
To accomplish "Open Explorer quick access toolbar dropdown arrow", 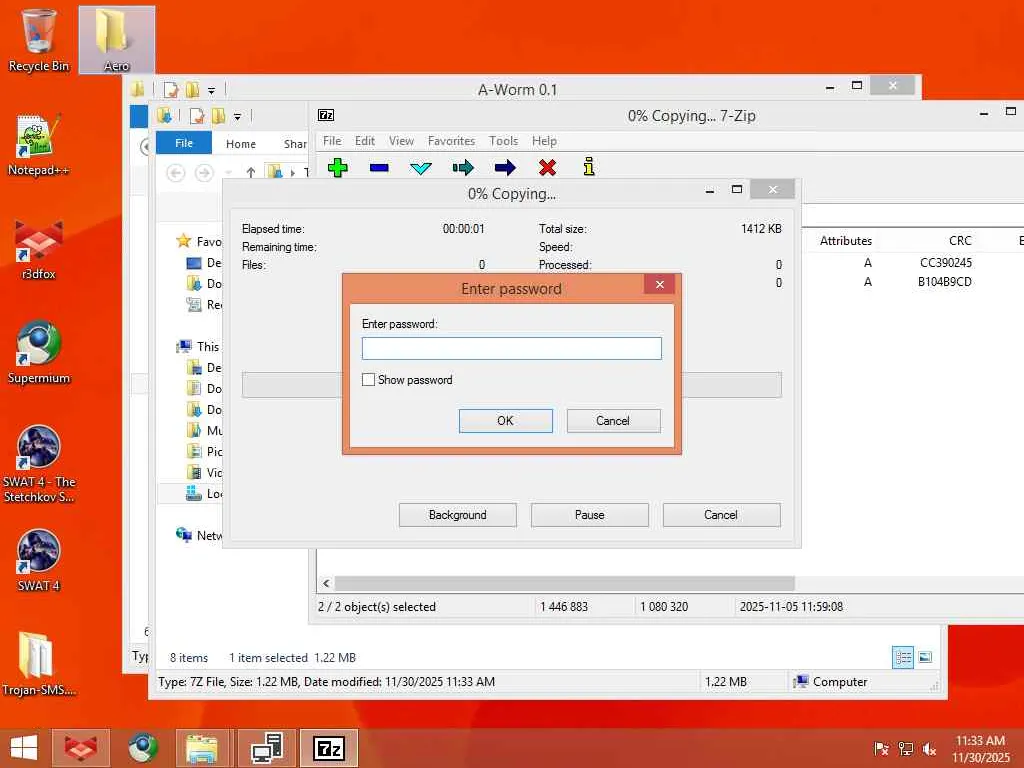I will coord(237,117).
